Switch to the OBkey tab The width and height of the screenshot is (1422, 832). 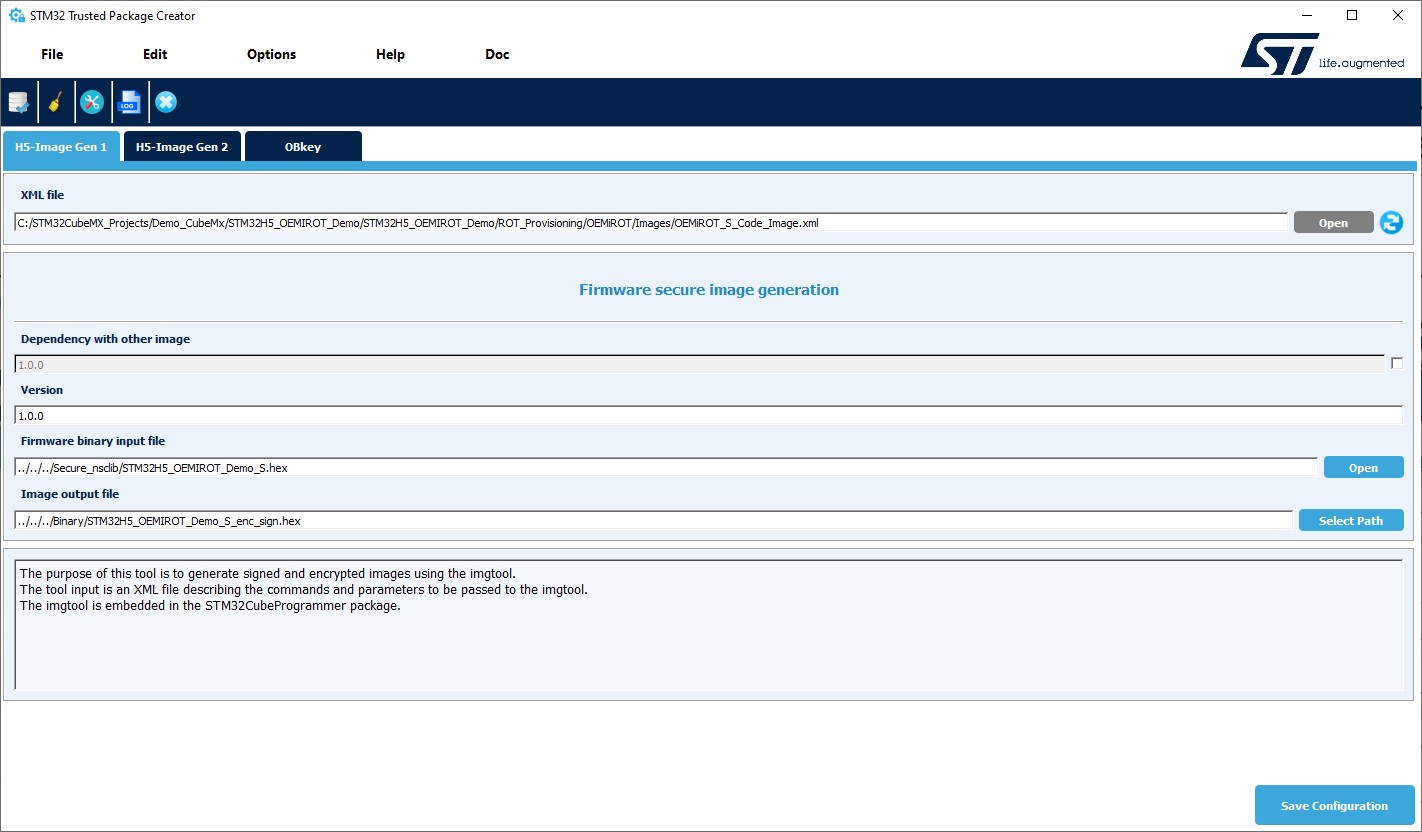click(x=303, y=146)
